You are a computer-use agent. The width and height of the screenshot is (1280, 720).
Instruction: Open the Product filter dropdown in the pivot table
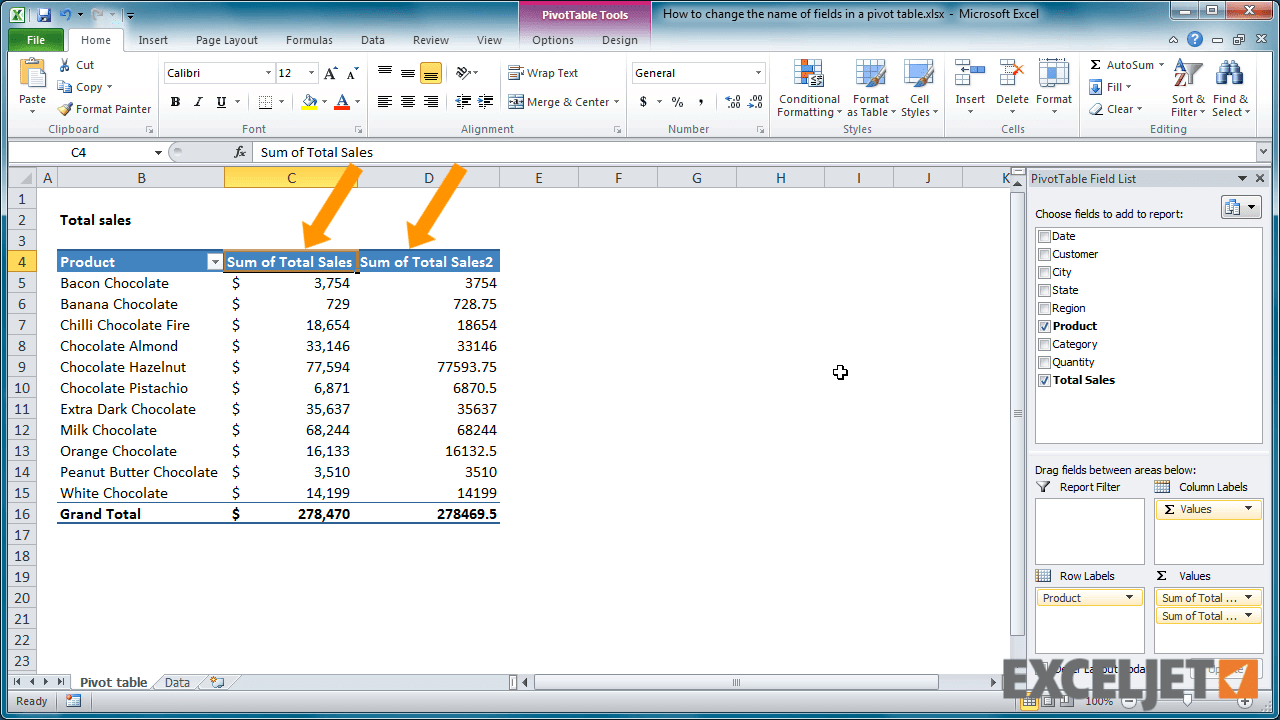click(215, 261)
